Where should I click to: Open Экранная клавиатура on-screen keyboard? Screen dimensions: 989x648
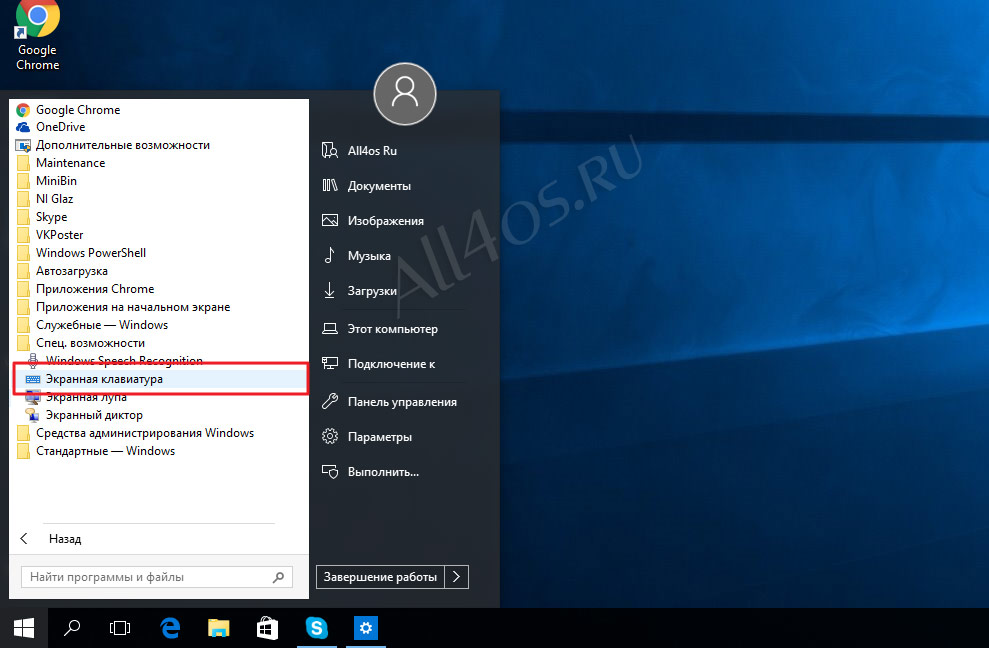pyautogui.click(x=160, y=379)
